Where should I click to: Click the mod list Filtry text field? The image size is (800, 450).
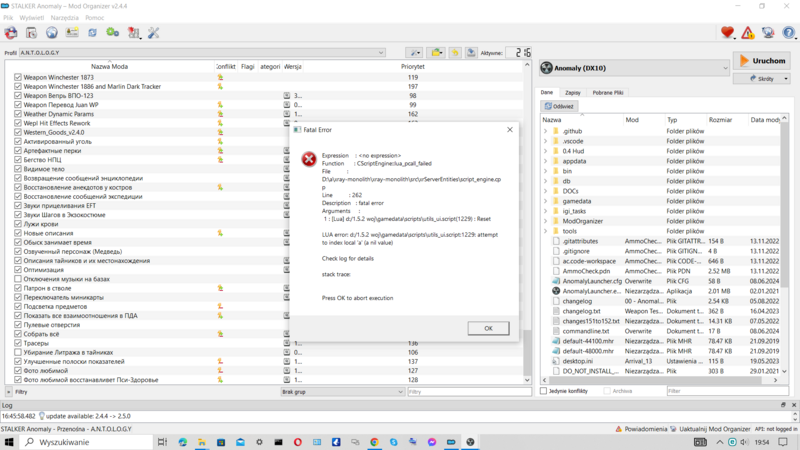tap(469, 392)
